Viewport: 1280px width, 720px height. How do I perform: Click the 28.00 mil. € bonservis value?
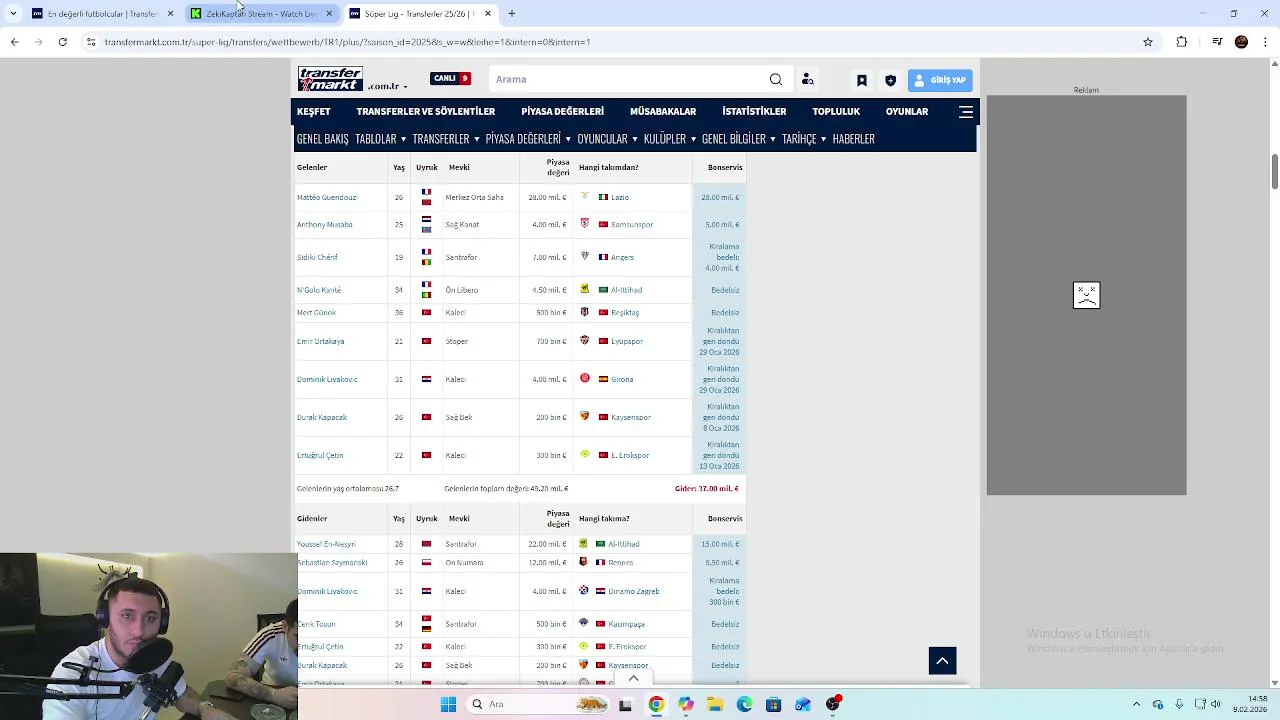[x=720, y=198]
